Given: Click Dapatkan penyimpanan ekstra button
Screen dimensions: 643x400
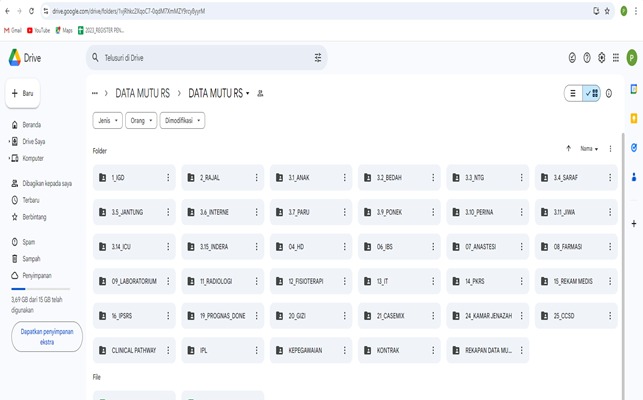Looking at the screenshot, I should click(46, 337).
